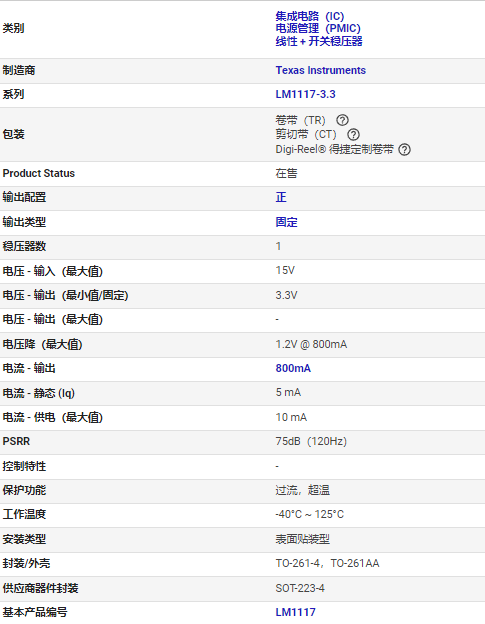This screenshot has height=624, width=485.
Task: Open the LM1117 base product number link
Action: click(x=295, y=612)
